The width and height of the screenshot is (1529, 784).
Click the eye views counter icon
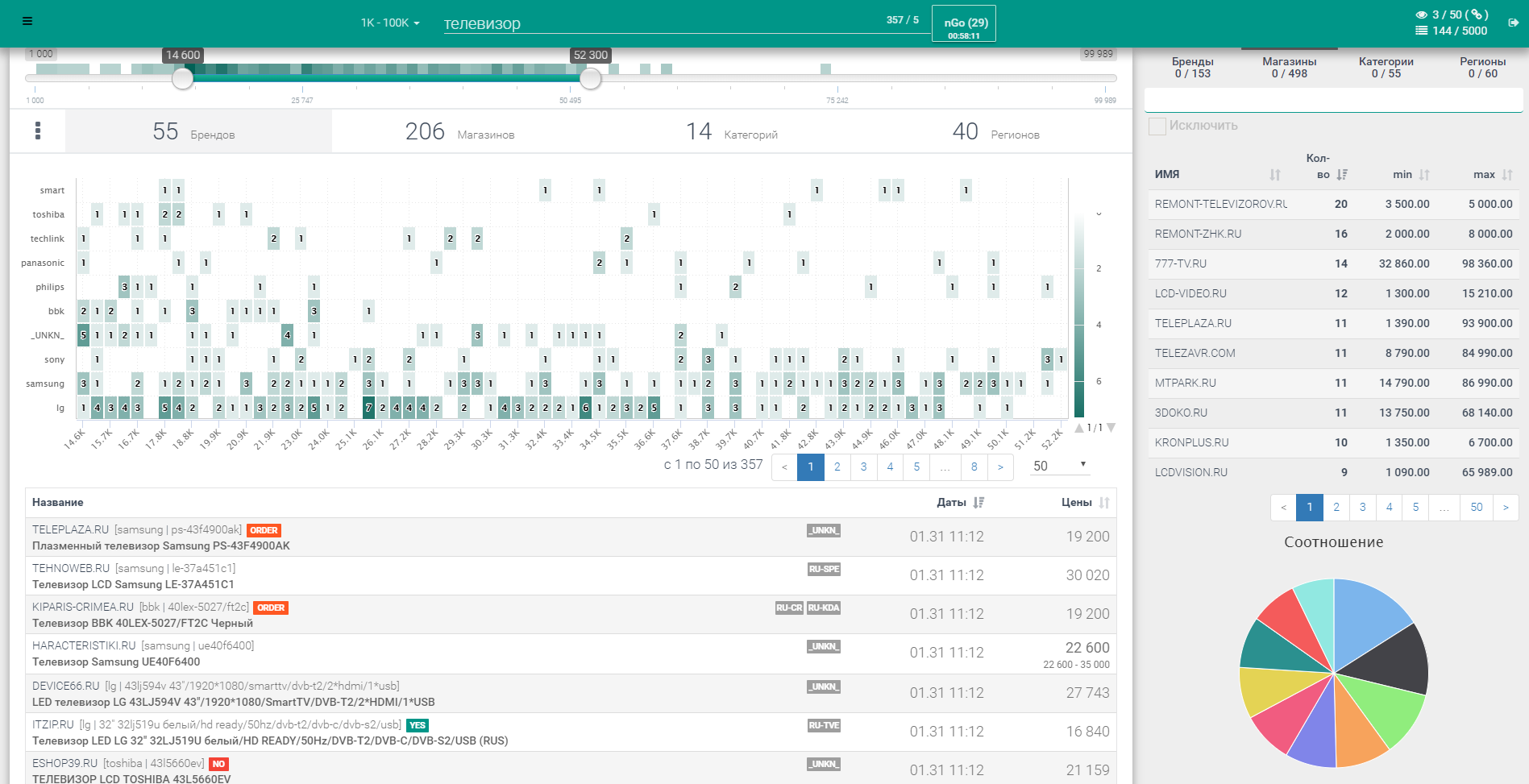(x=1421, y=15)
